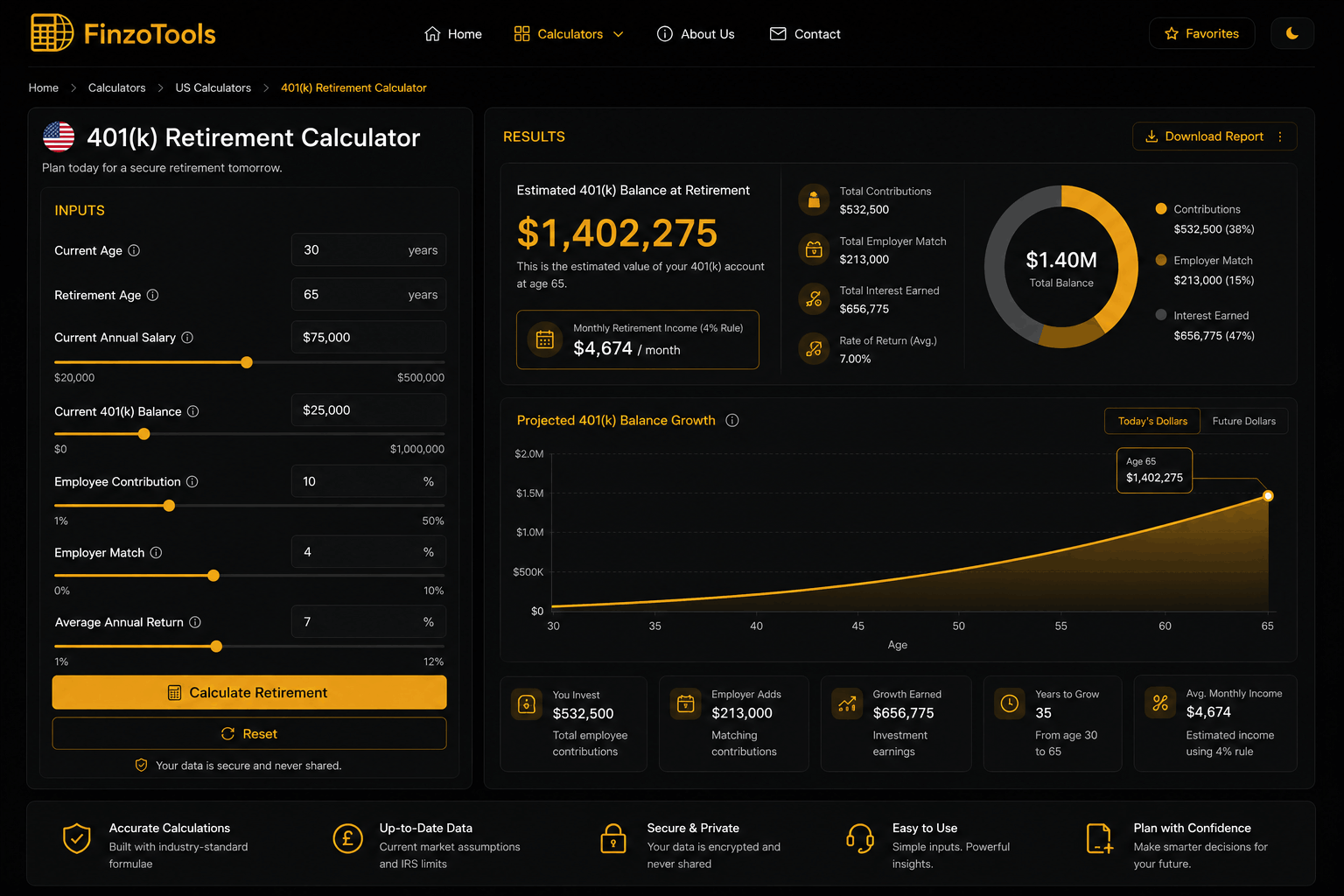Click the Accurate Calculations shield icon
This screenshot has width=1344, height=896.
pyautogui.click(x=77, y=837)
